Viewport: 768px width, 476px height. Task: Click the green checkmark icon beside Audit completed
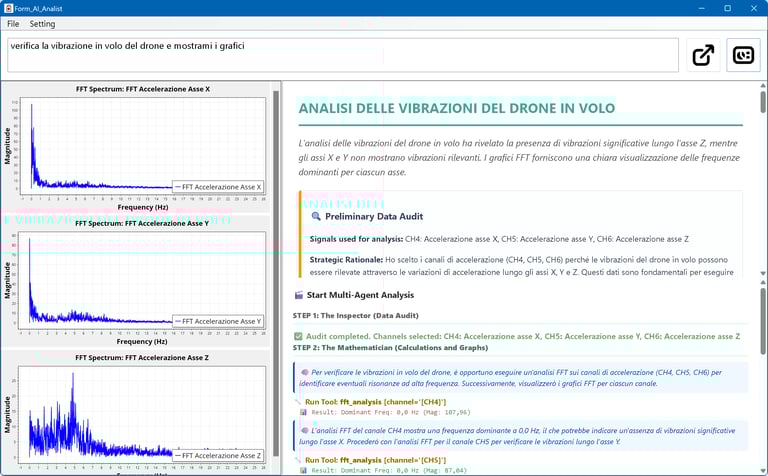[x=298, y=336]
